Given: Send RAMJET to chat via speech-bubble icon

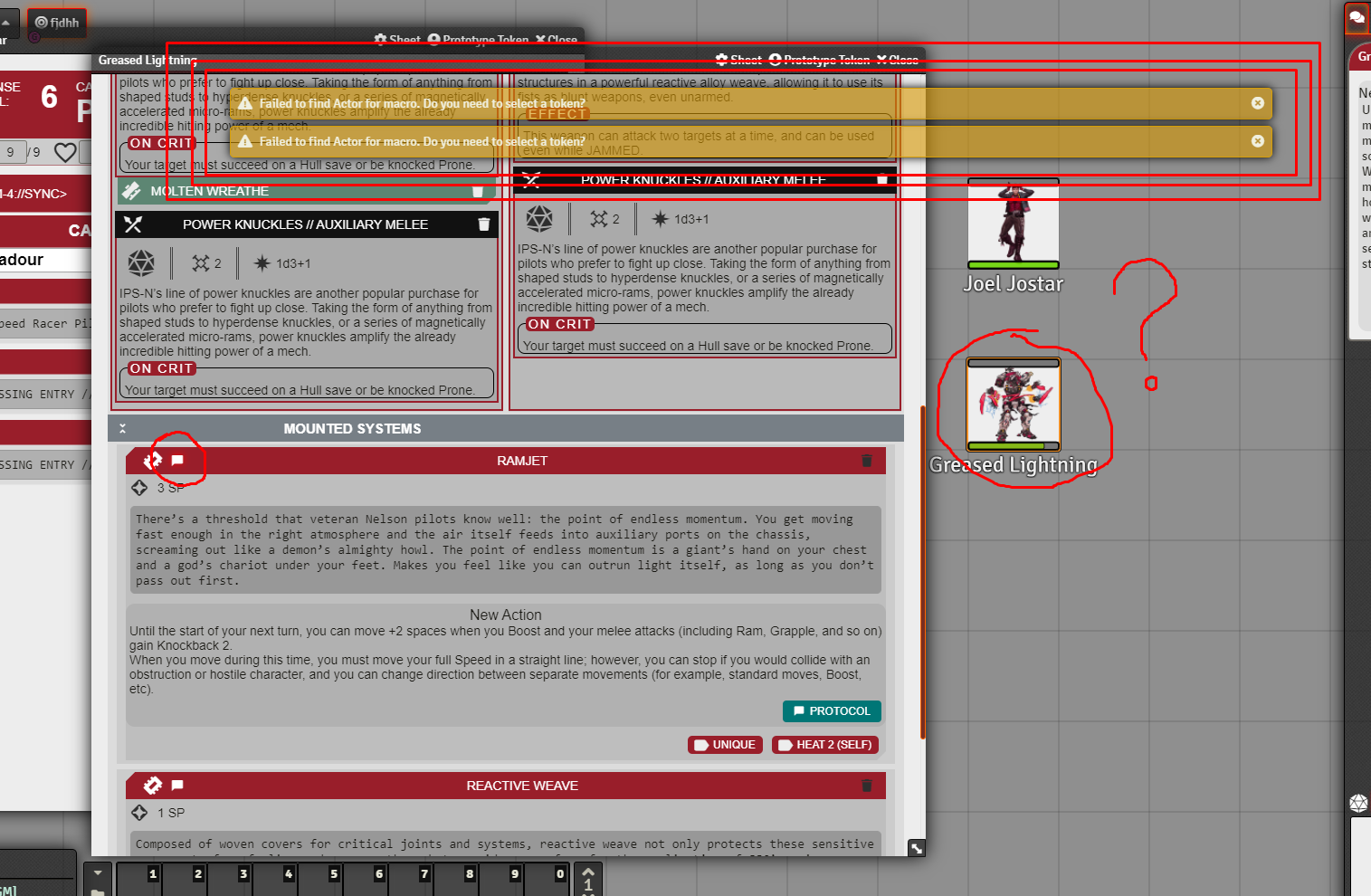Looking at the screenshot, I should click(x=177, y=461).
